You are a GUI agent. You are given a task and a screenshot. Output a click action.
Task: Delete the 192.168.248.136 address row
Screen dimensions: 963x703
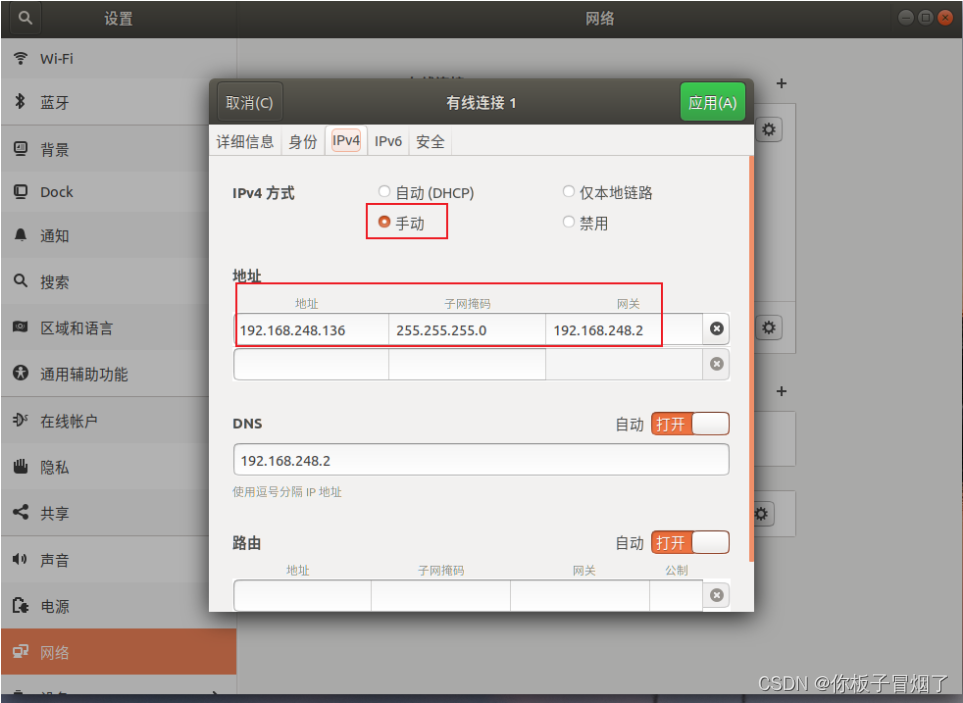coord(716,329)
